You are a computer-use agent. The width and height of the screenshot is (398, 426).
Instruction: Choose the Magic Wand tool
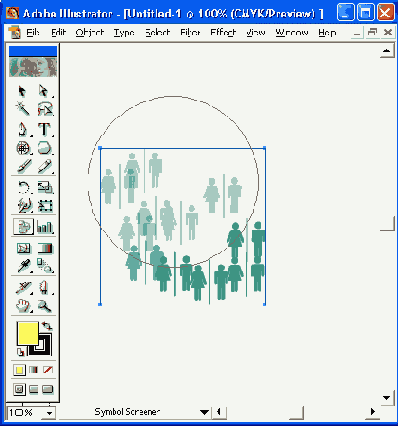22,109
